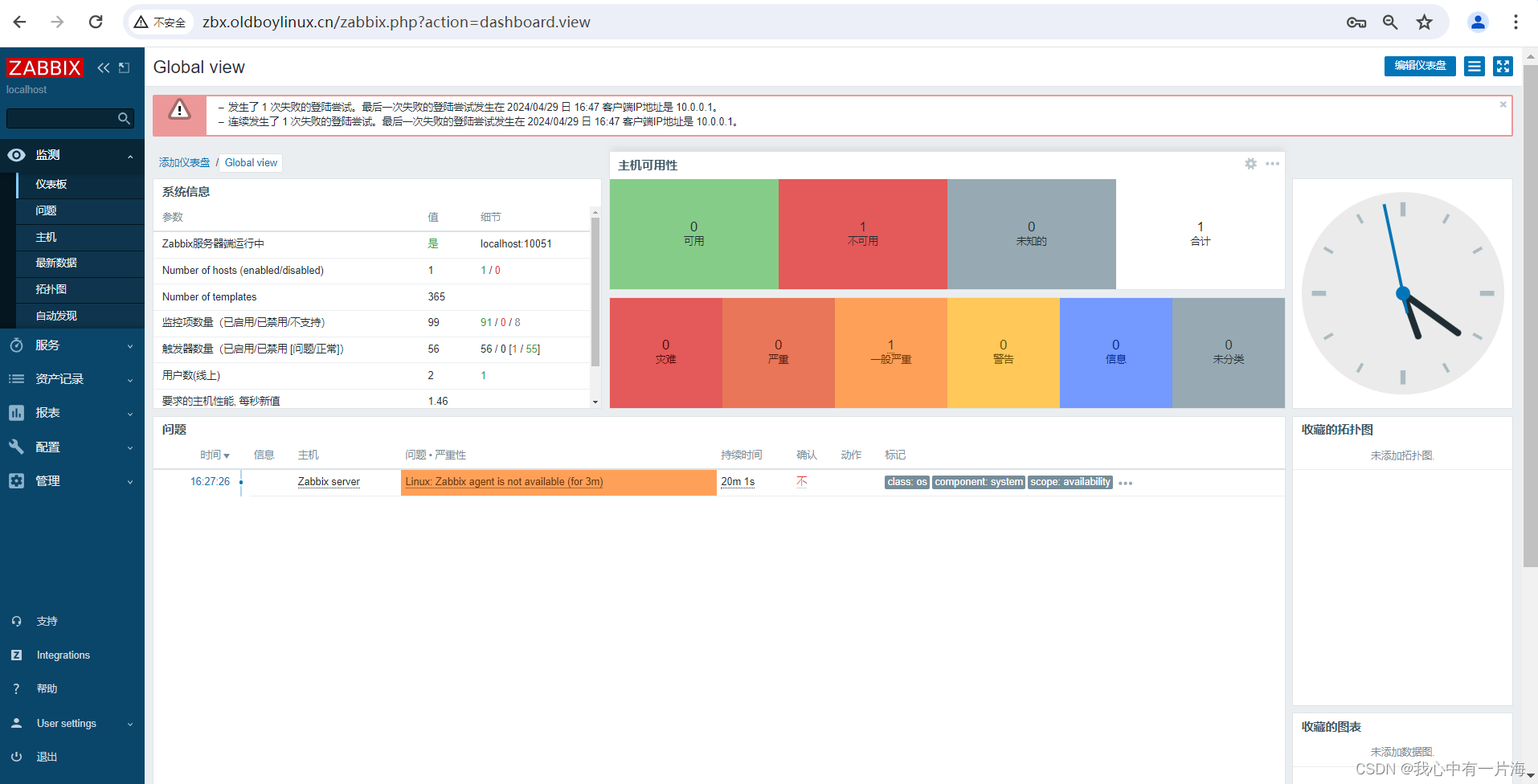Click the search magnifier in sidebar
Viewport: 1538px width, 784px height.
(124, 118)
